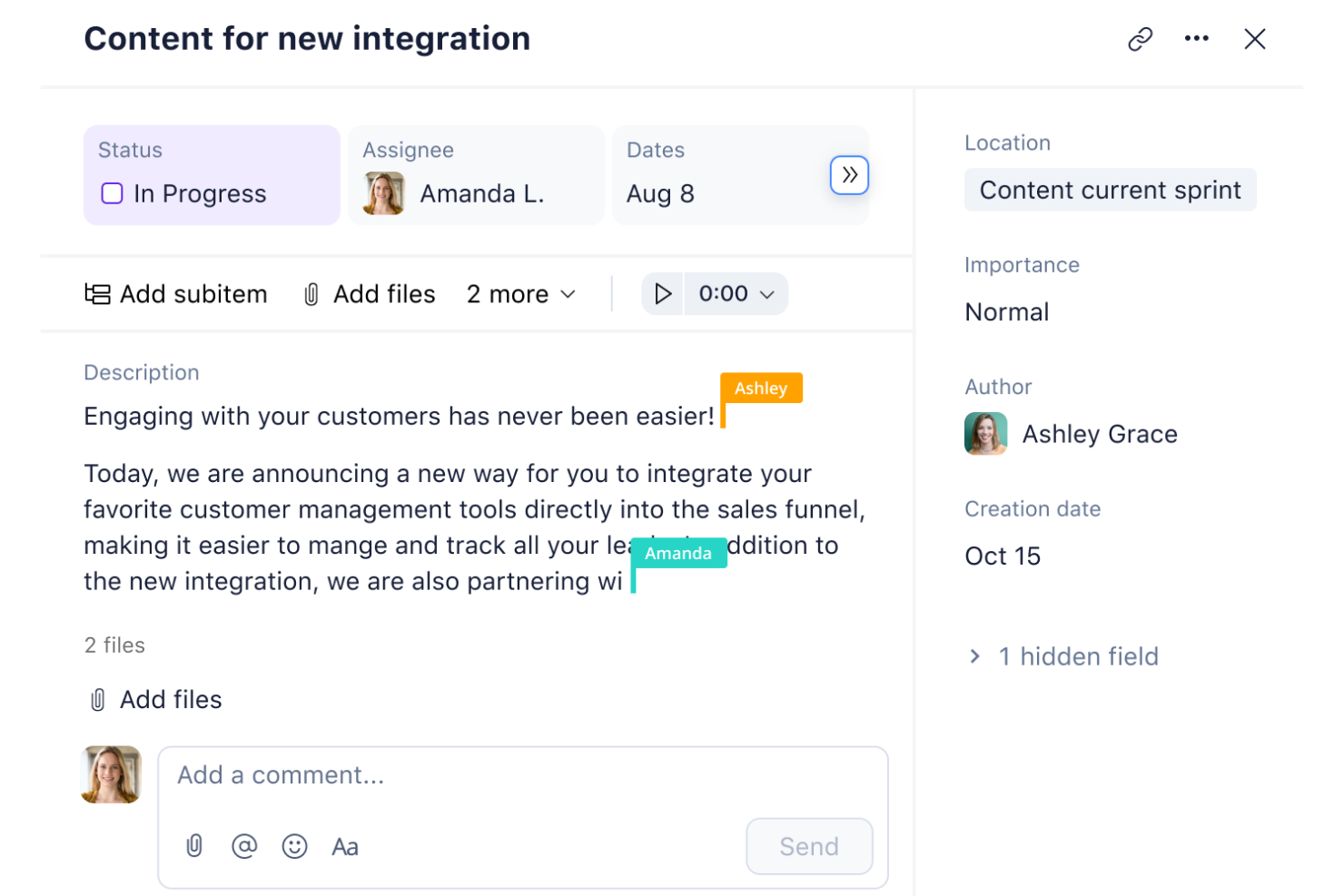Insert an emoji in the comment
This screenshot has width=1344, height=896.
[294, 846]
